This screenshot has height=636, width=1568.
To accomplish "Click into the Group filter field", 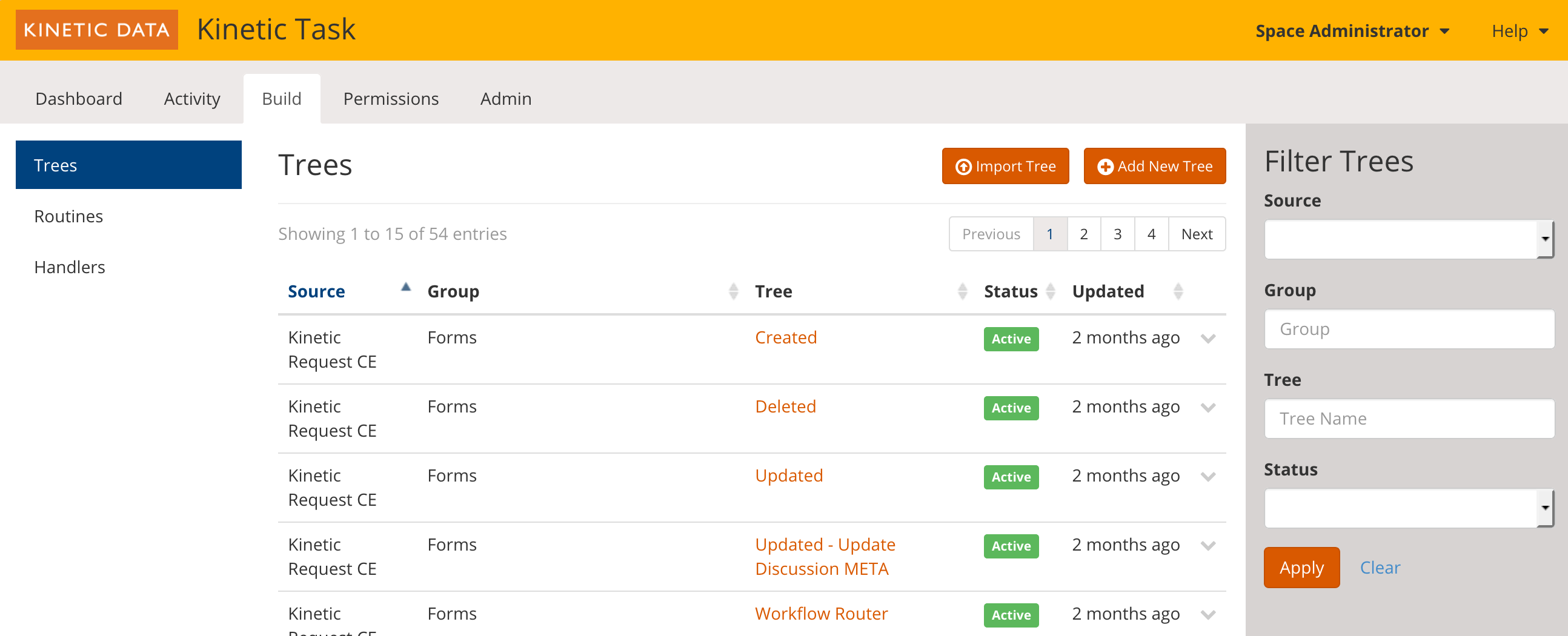I will click(1409, 330).
